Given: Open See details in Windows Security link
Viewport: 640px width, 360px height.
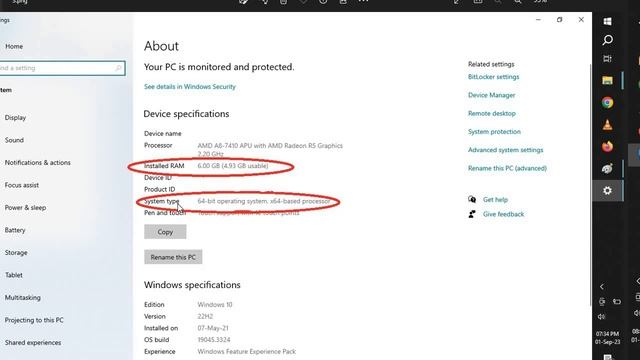Looking at the screenshot, I should click(x=190, y=87).
